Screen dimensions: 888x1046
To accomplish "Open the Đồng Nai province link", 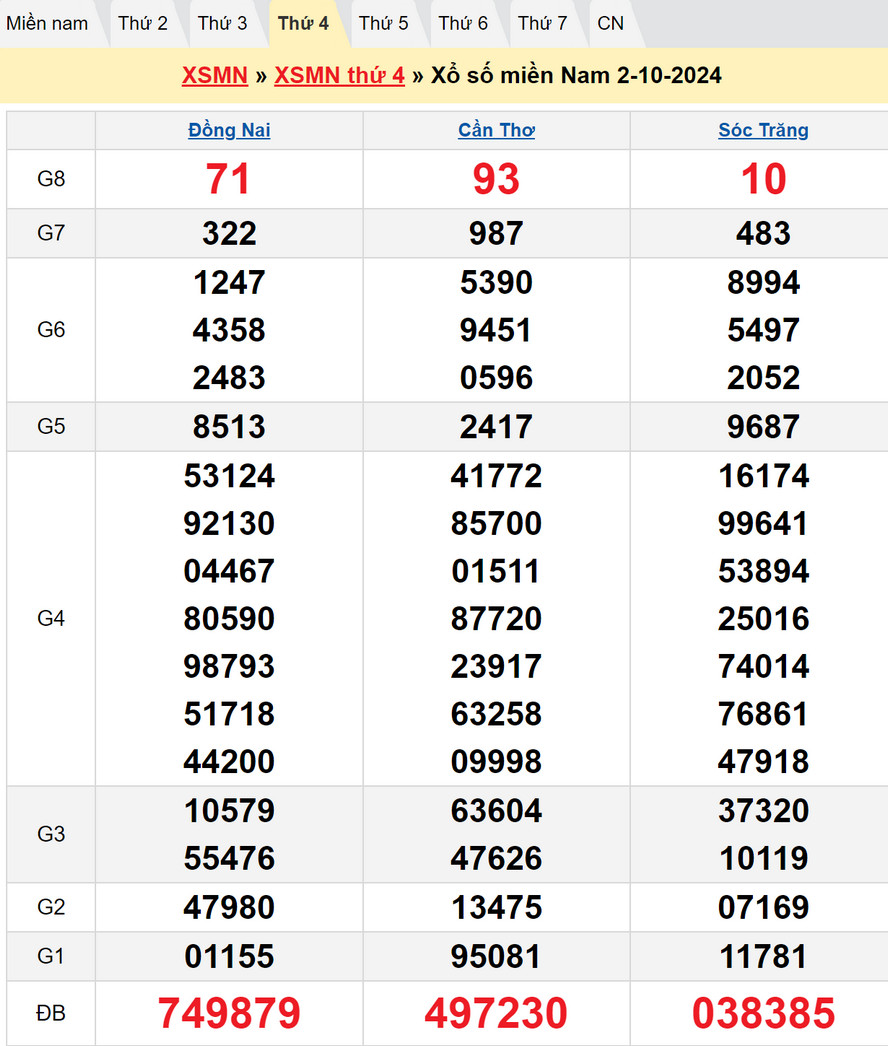I will click(229, 130).
